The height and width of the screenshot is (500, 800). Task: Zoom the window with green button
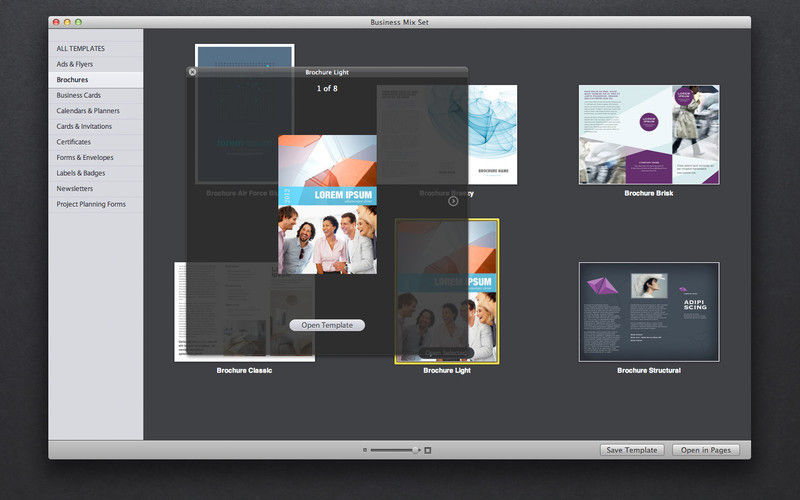point(78,22)
